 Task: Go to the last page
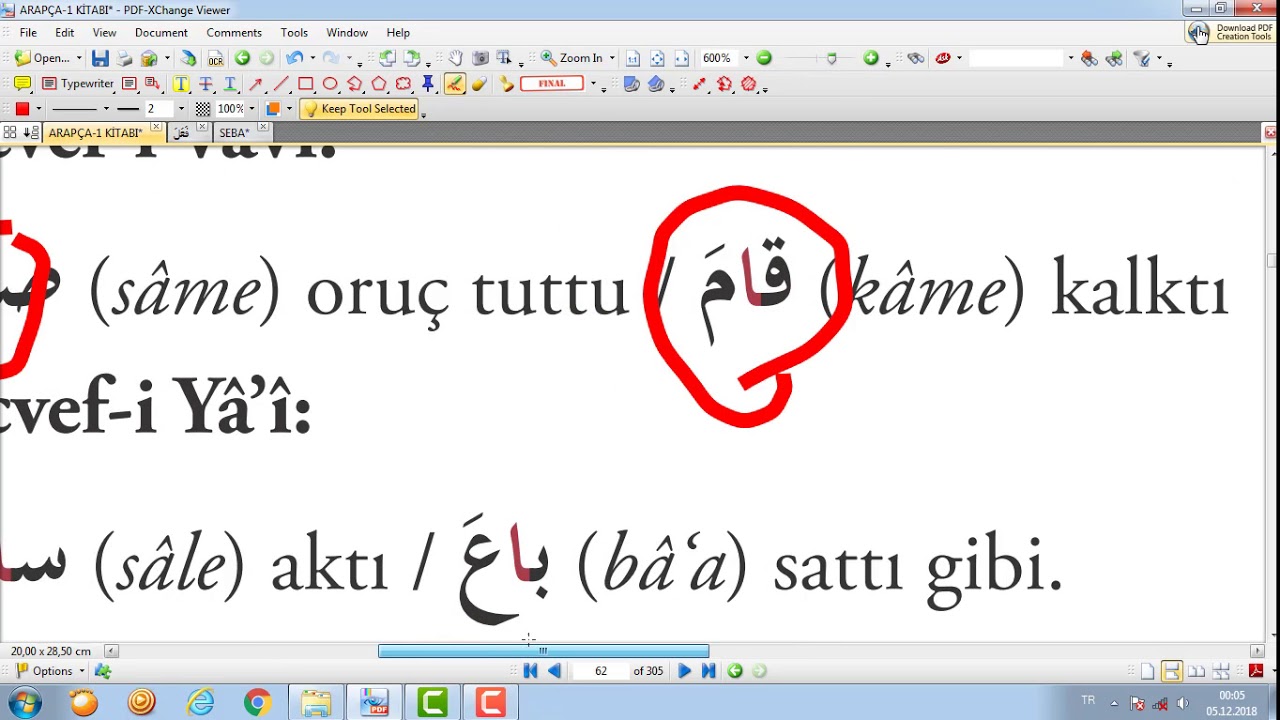[x=708, y=671]
